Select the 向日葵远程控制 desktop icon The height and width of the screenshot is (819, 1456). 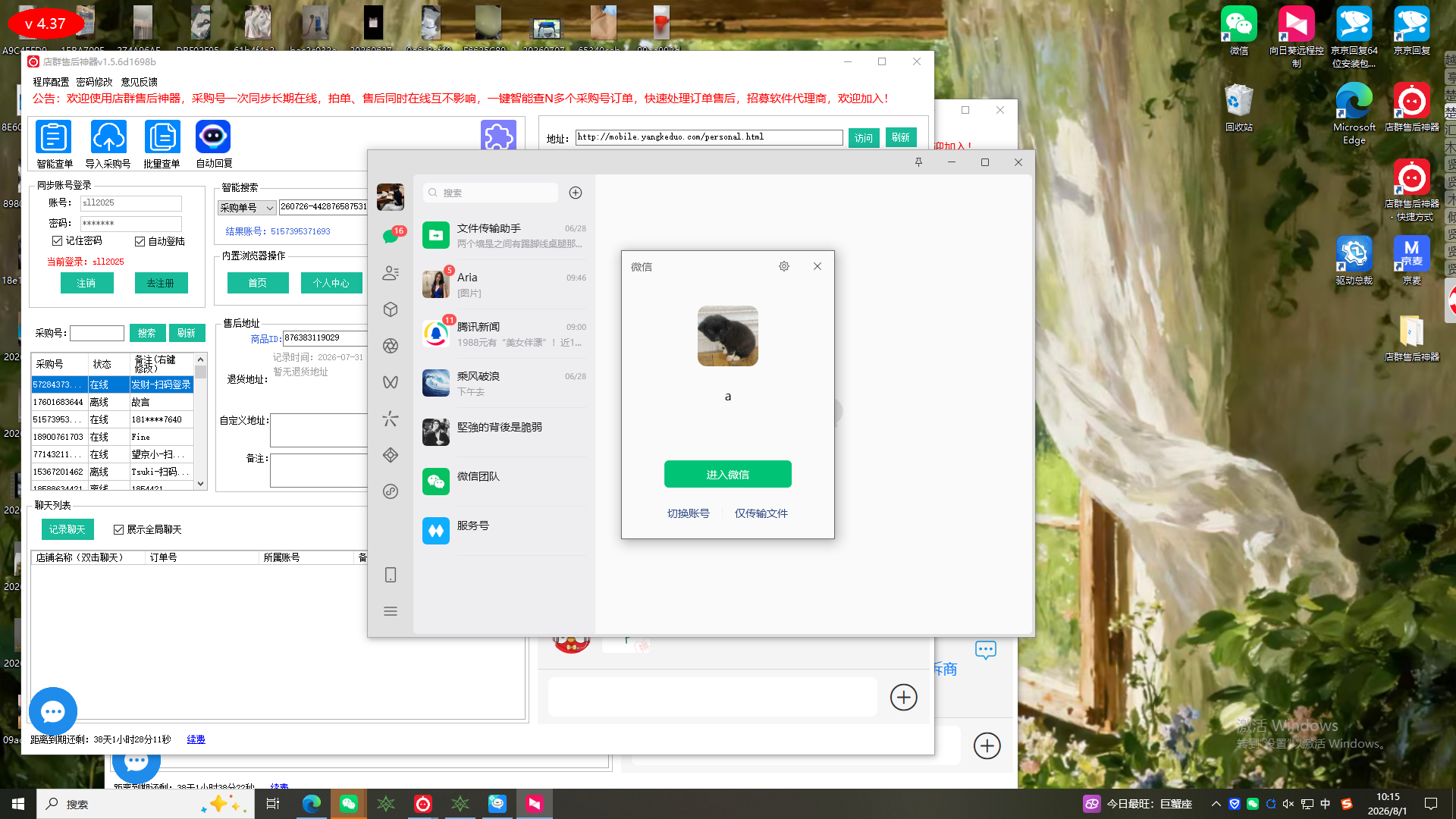pos(1297,37)
